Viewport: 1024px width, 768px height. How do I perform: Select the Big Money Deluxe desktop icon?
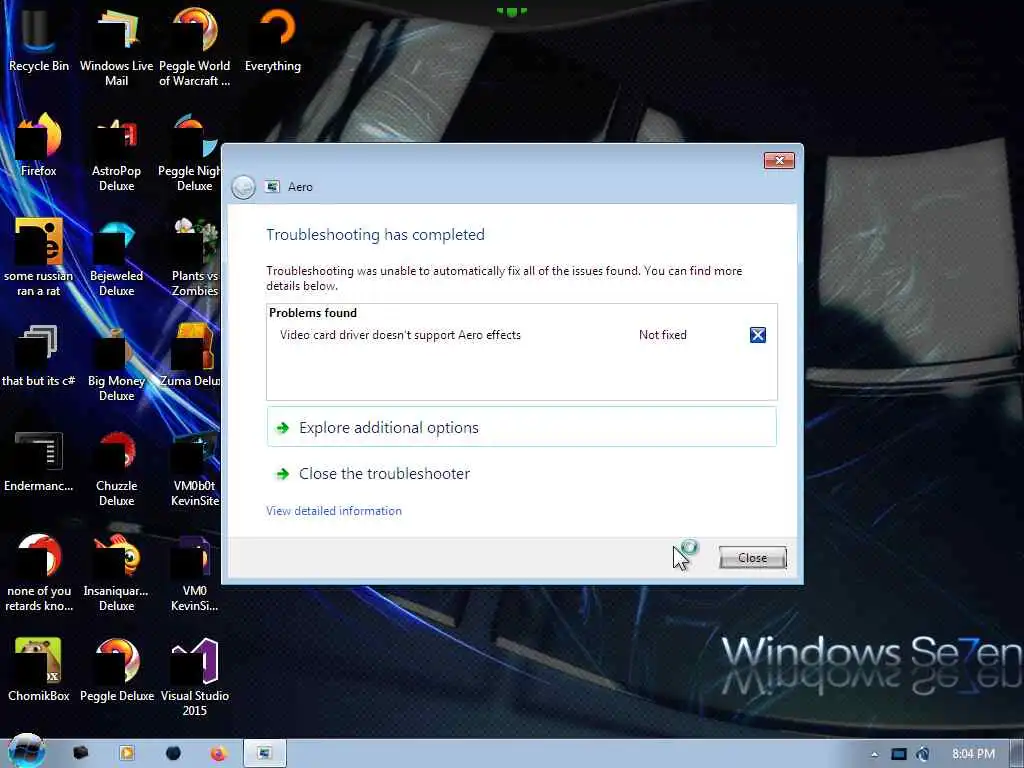pyautogui.click(x=116, y=362)
